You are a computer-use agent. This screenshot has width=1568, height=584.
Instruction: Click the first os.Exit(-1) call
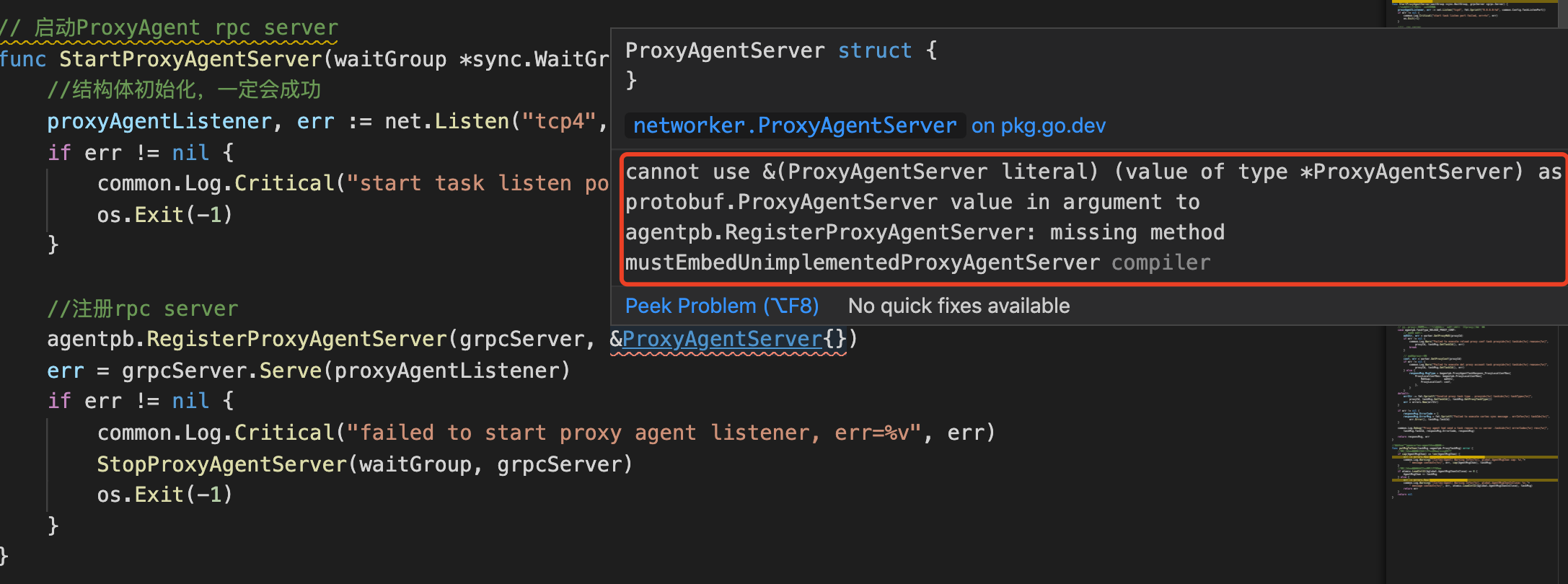coord(165,215)
